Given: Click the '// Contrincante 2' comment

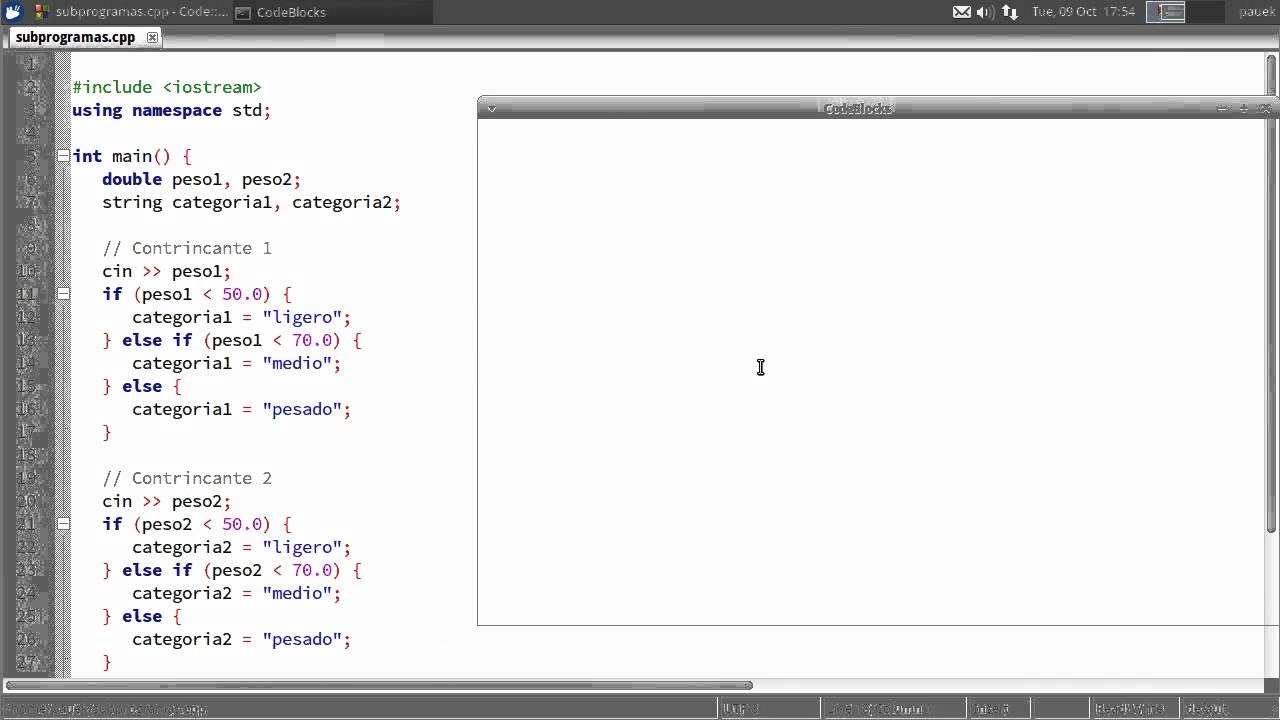Looking at the screenshot, I should [186, 478].
